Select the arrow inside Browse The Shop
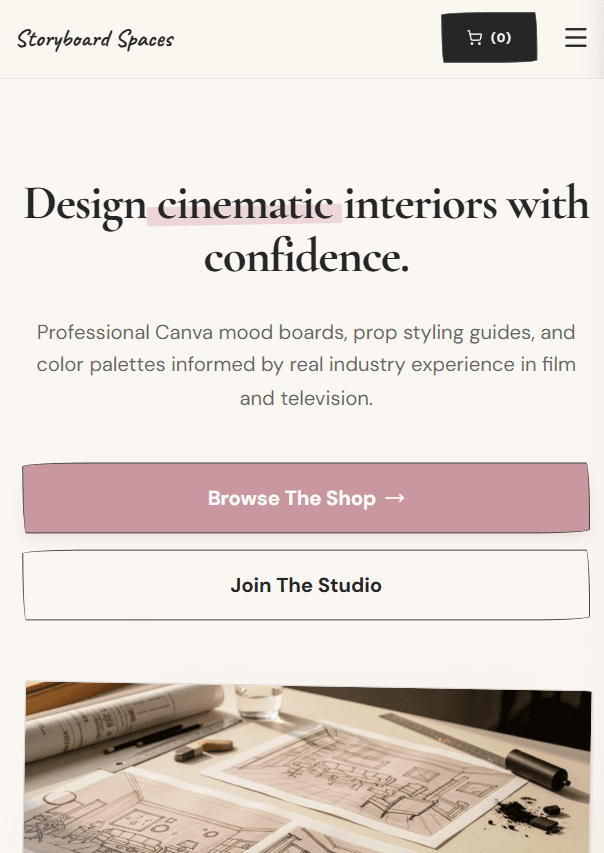The height and width of the screenshot is (853, 604). pyautogui.click(x=396, y=498)
